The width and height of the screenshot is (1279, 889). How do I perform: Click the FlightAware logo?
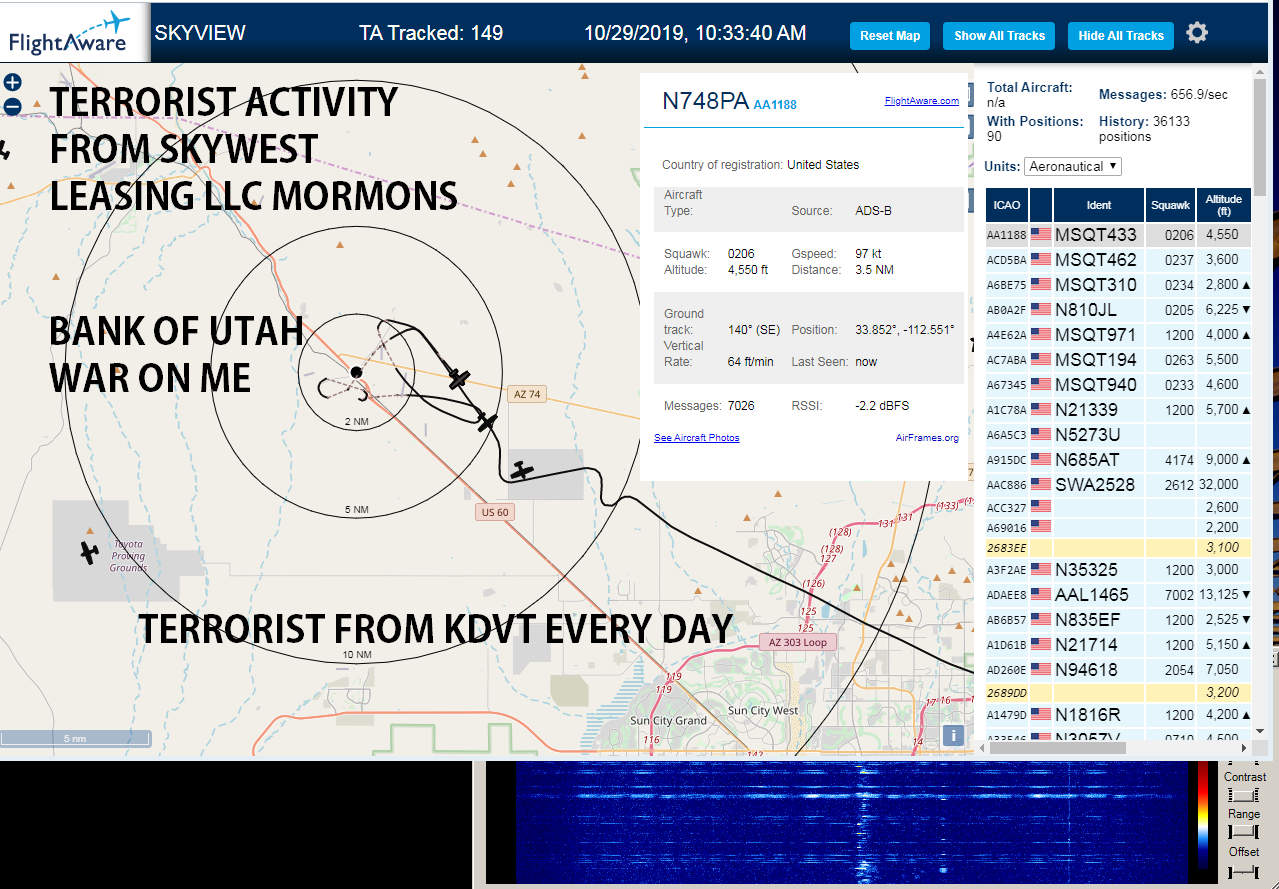click(x=68, y=31)
